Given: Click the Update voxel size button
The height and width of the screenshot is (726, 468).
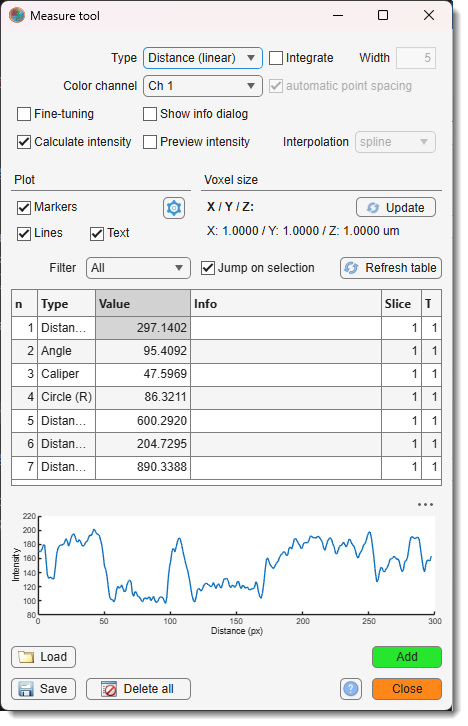Looking at the screenshot, I should click(396, 207).
